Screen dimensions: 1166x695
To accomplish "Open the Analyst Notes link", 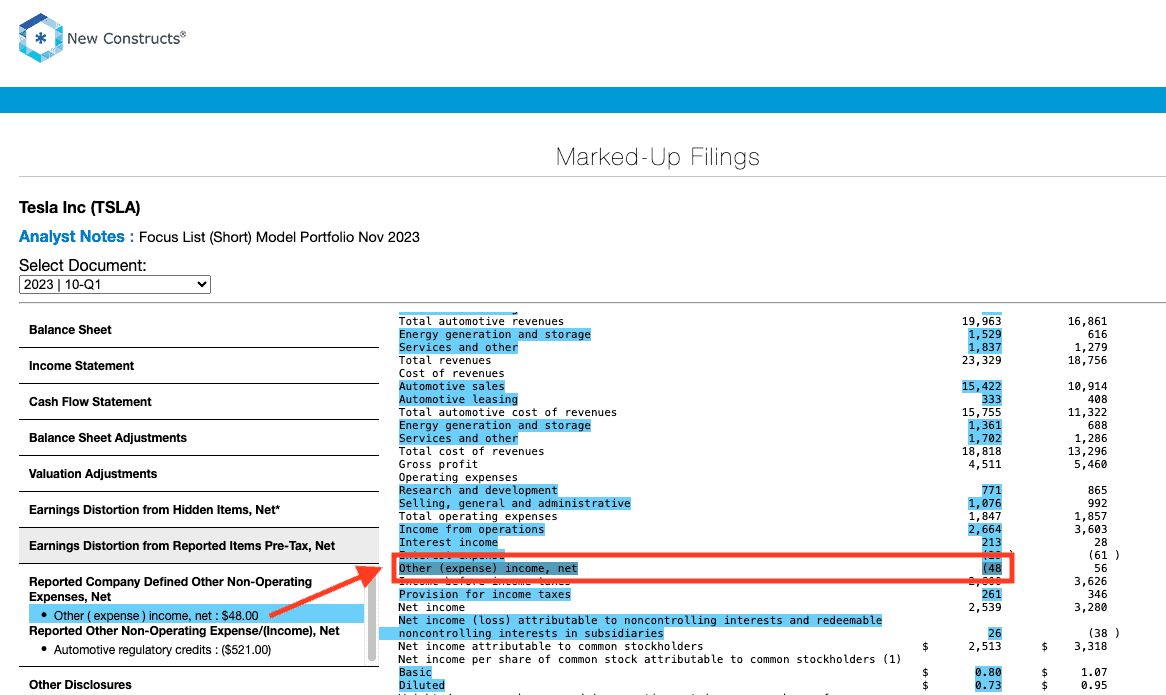I will [x=76, y=236].
